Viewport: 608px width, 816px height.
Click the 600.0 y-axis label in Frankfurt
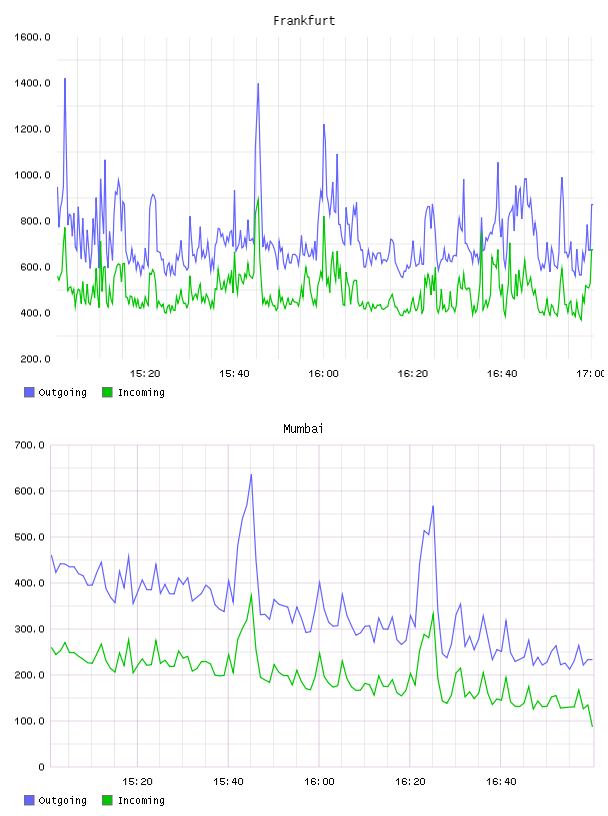pos(35,267)
